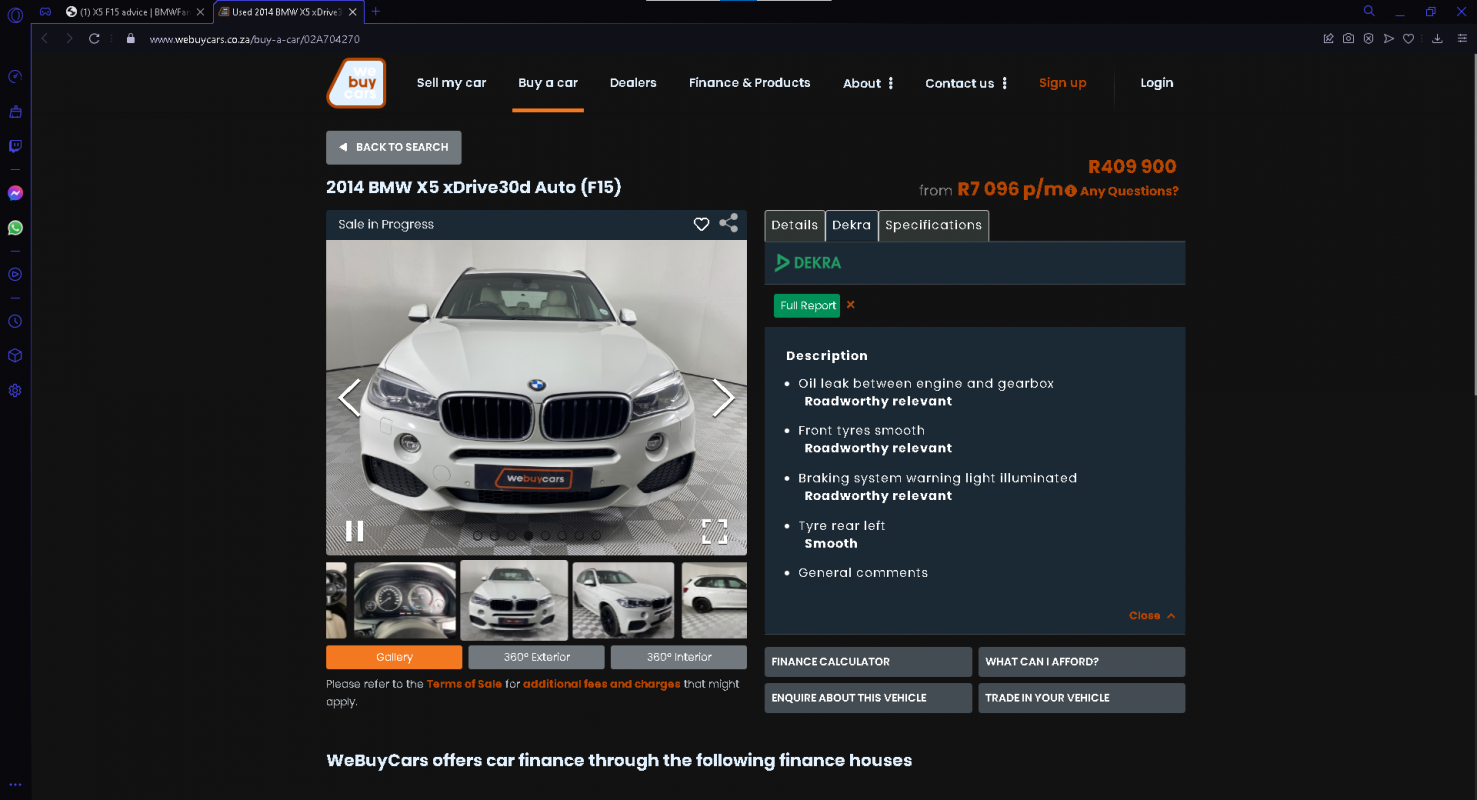The height and width of the screenshot is (800, 1477).
Task: Dismiss Full Report with orange X
Action: tap(851, 305)
